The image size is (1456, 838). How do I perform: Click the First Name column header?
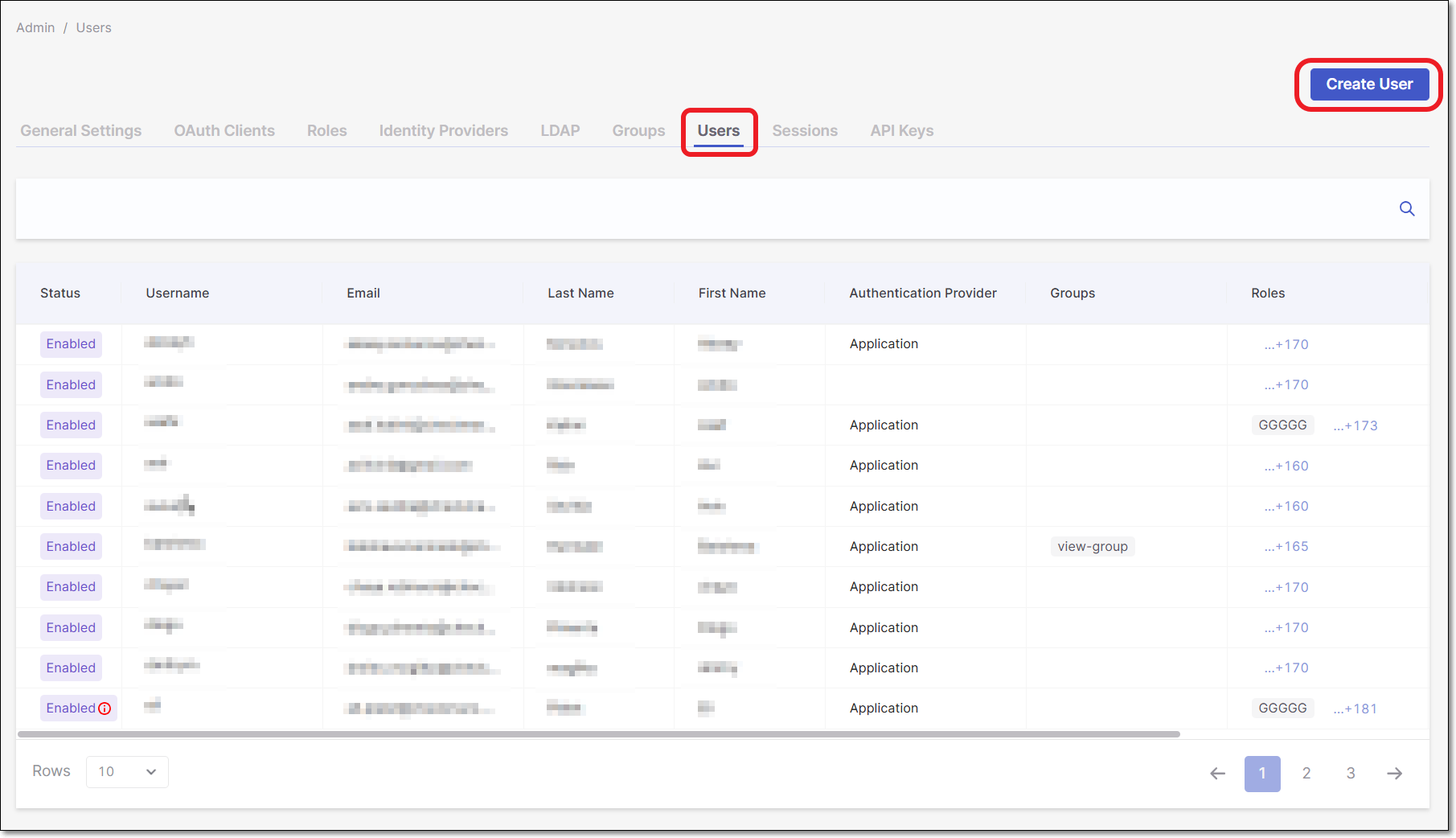732,294
